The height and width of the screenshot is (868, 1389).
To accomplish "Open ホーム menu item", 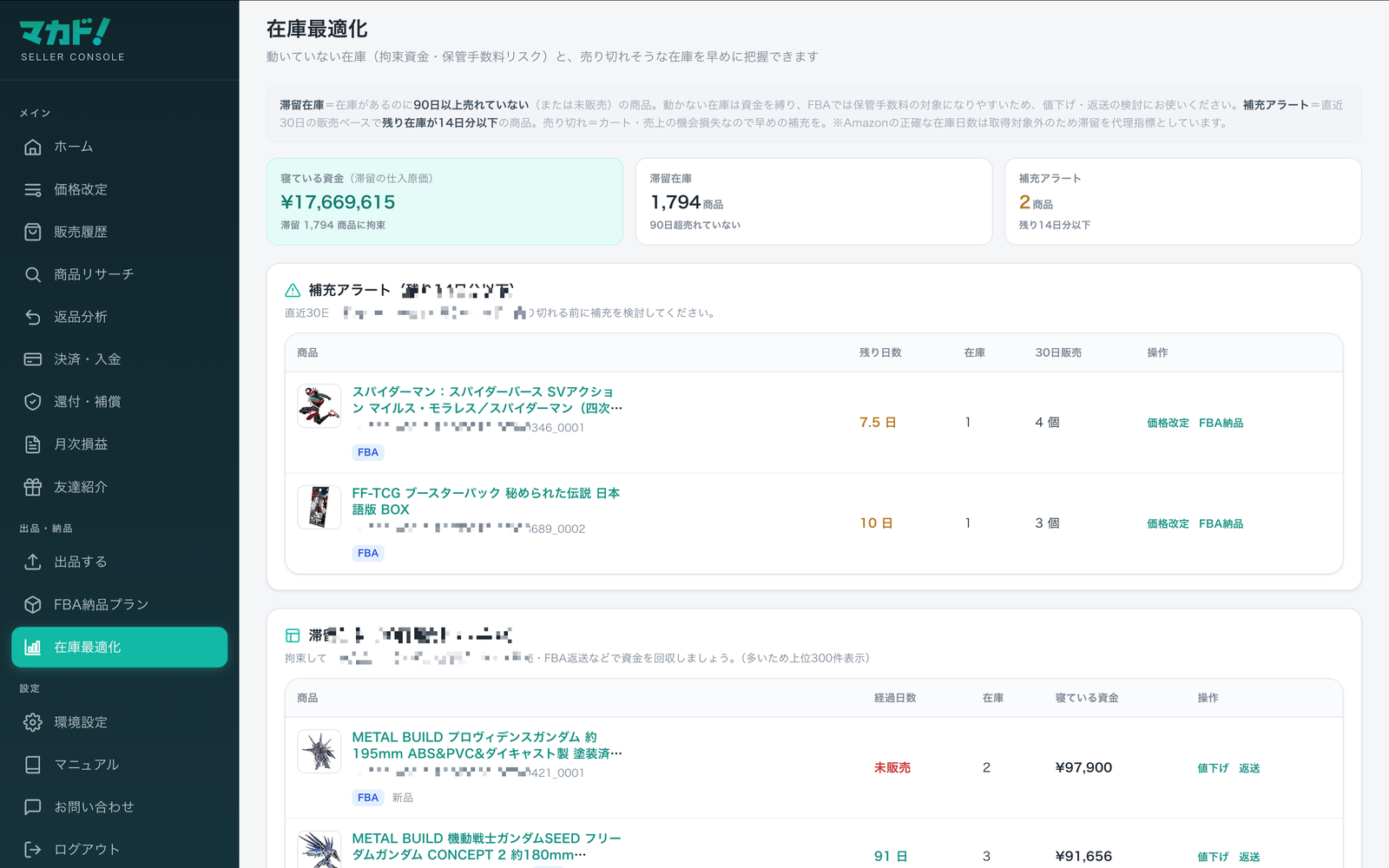I will 120,147.
